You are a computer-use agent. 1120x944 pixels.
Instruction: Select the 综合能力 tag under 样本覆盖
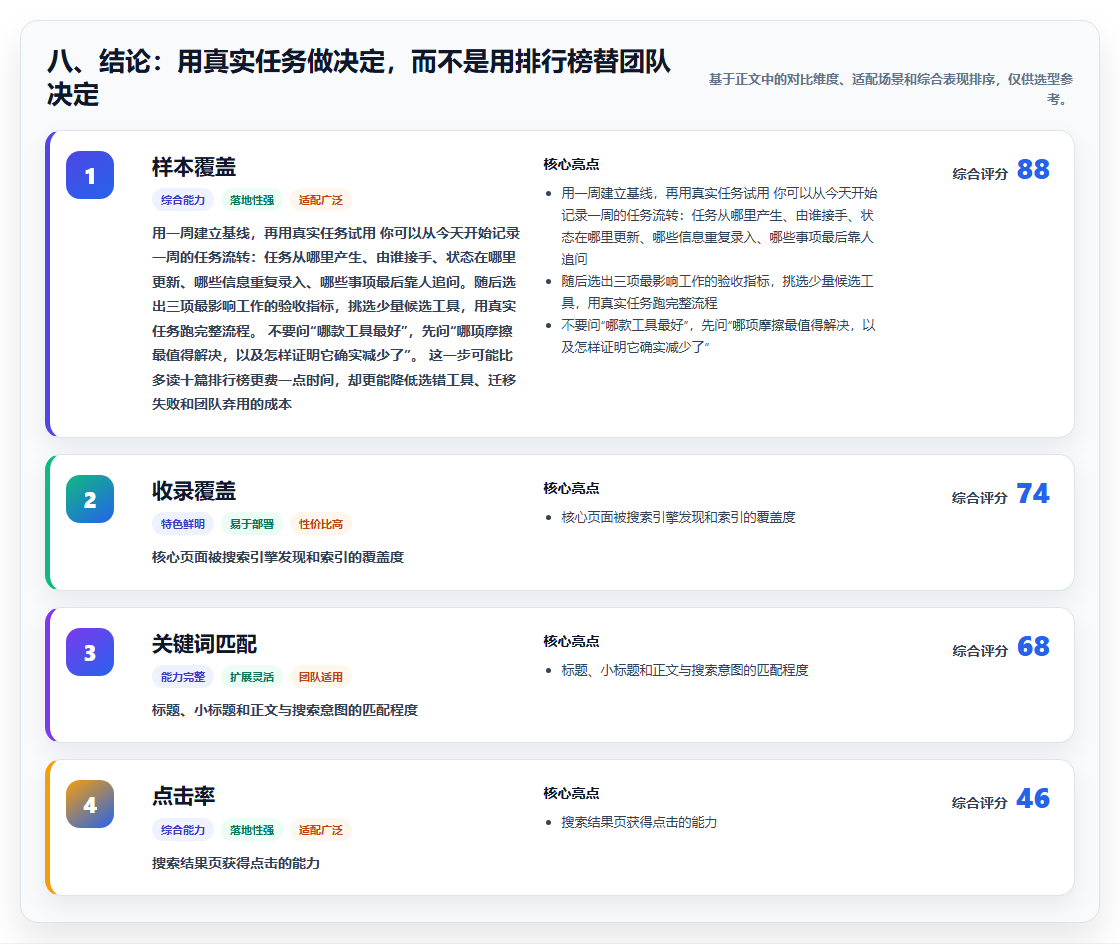pos(183,200)
